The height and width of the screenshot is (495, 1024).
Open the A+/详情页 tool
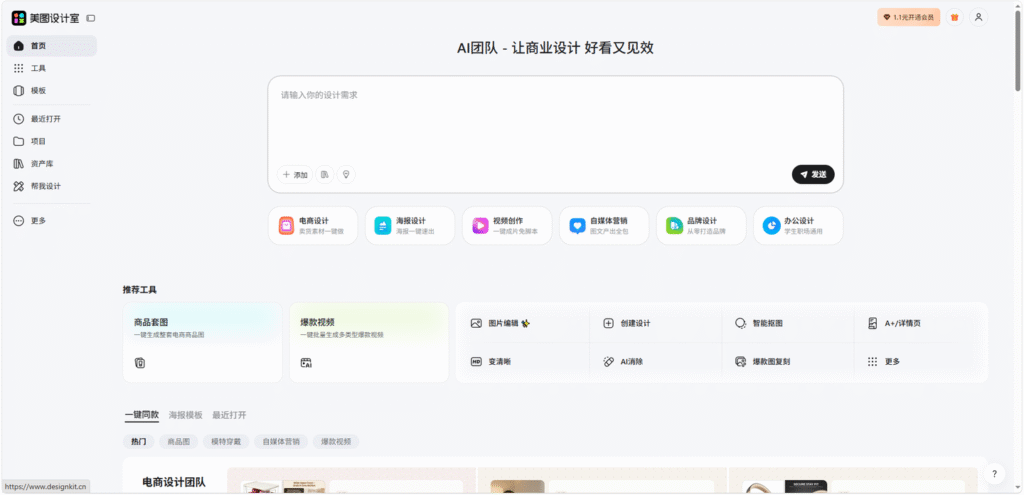[x=920, y=323]
